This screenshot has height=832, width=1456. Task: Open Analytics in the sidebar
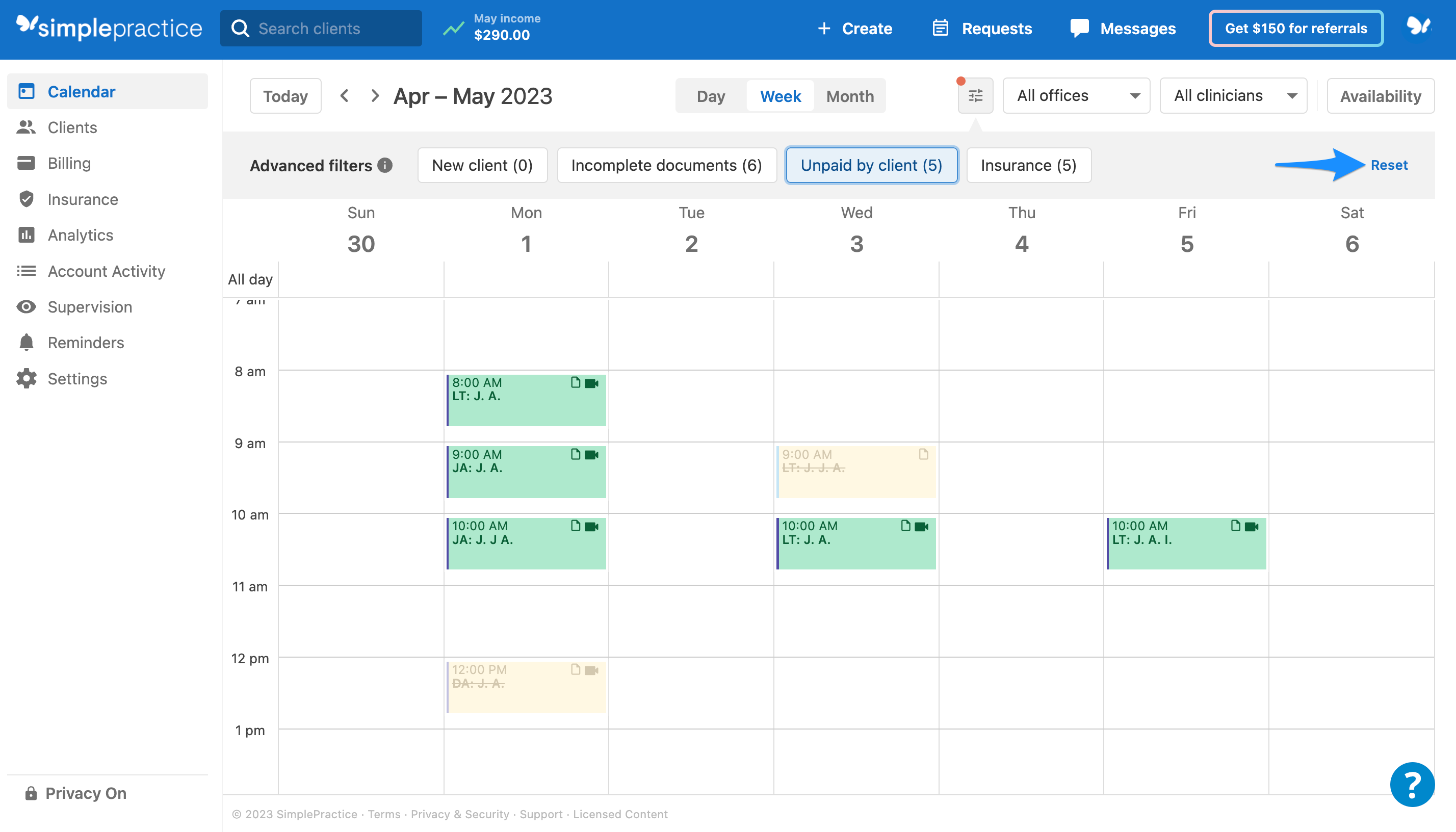point(108,235)
